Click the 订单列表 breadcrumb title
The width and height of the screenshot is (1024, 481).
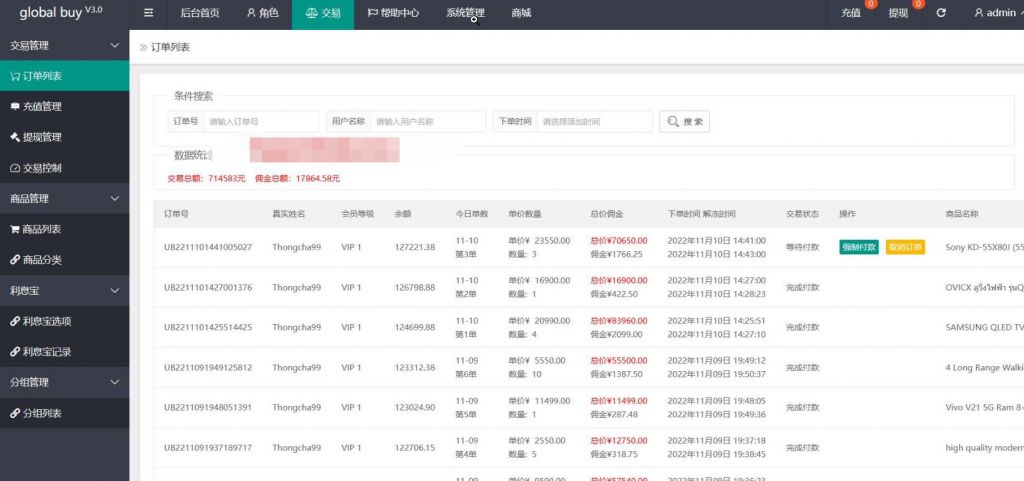170,48
